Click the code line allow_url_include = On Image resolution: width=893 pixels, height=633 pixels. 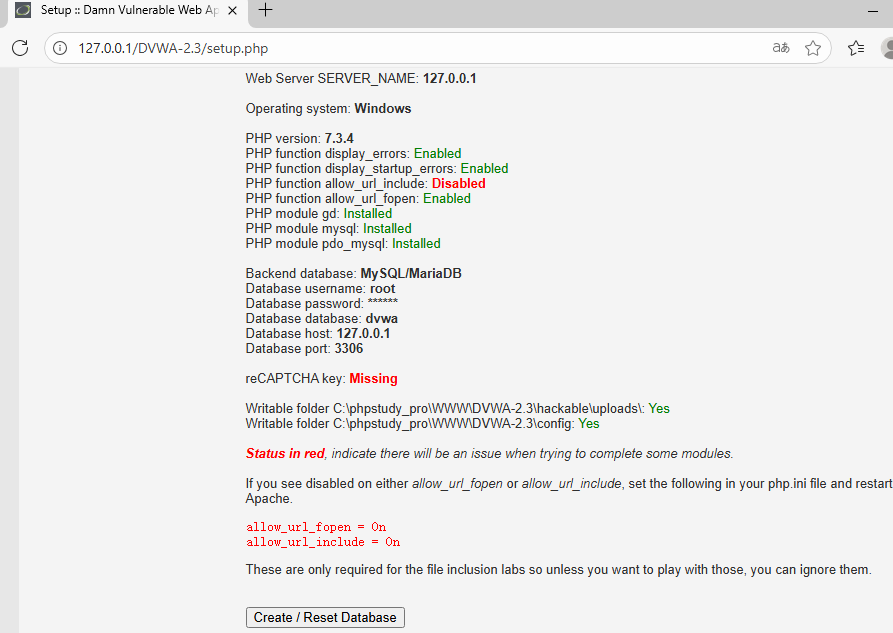[x=323, y=542]
